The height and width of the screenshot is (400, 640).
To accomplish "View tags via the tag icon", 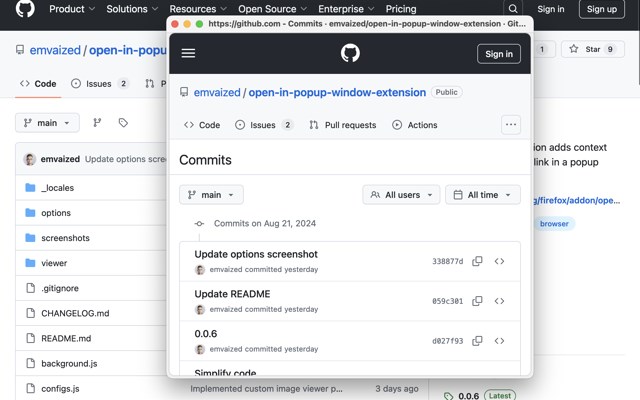I will [x=123, y=122].
